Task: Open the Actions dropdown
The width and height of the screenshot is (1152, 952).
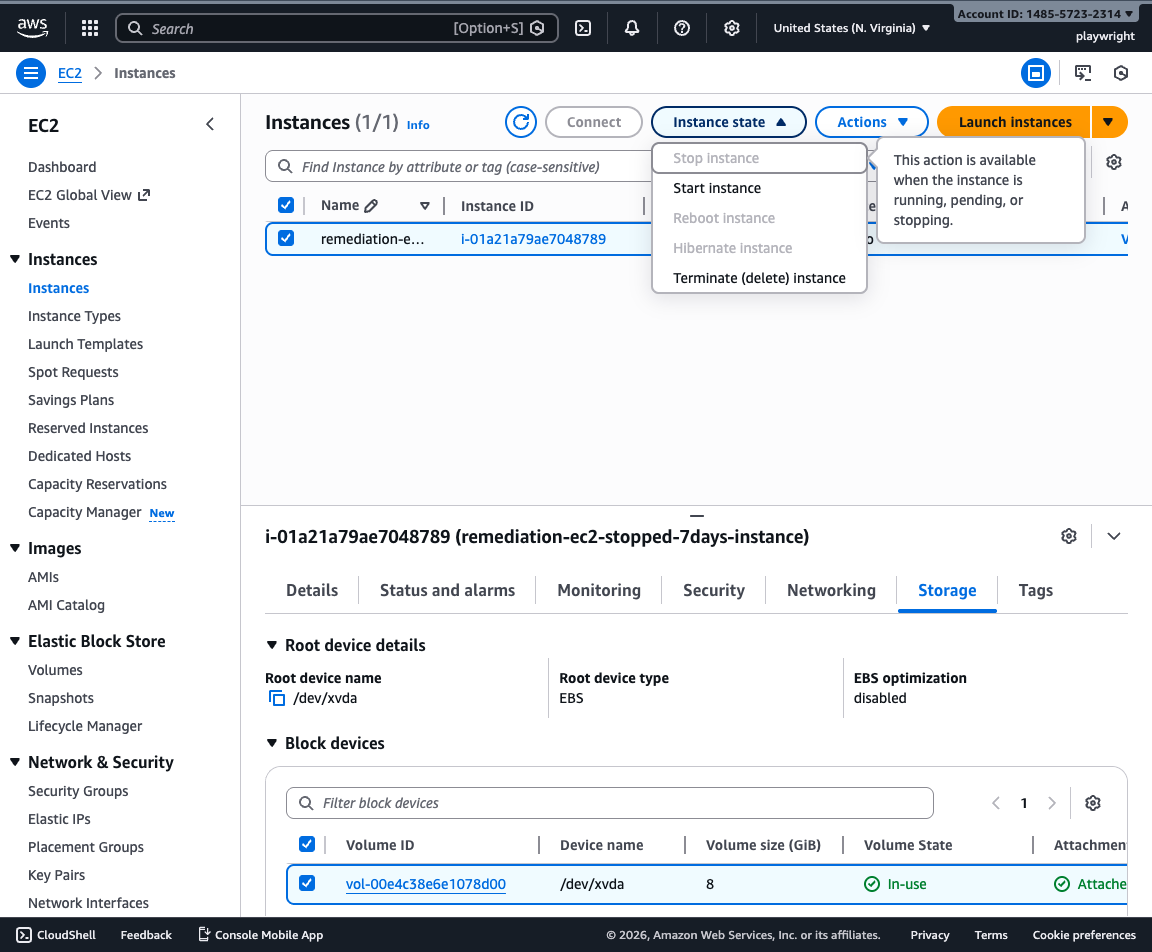Action: 871,121
